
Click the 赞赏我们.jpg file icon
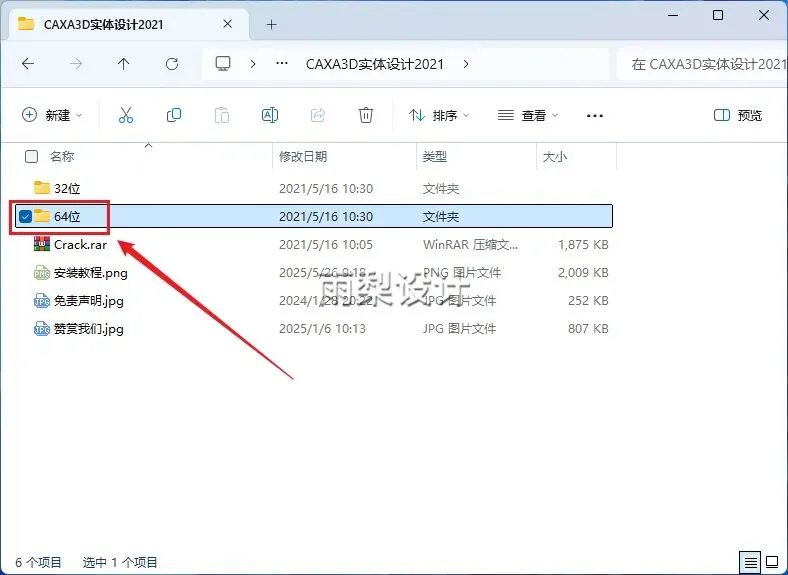[x=42, y=329]
